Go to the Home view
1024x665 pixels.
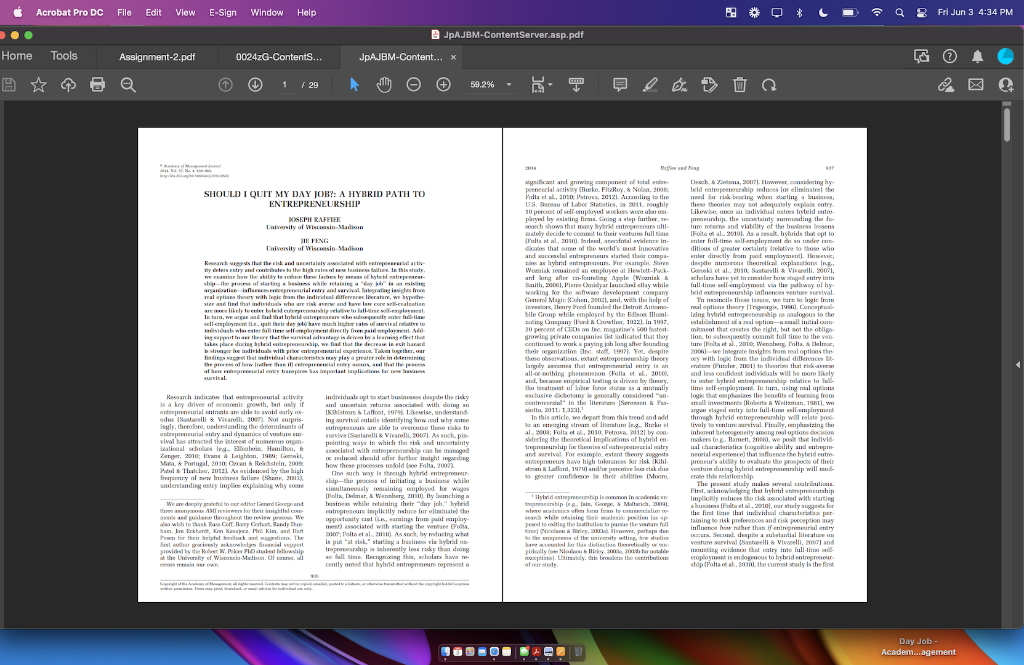tap(17, 56)
